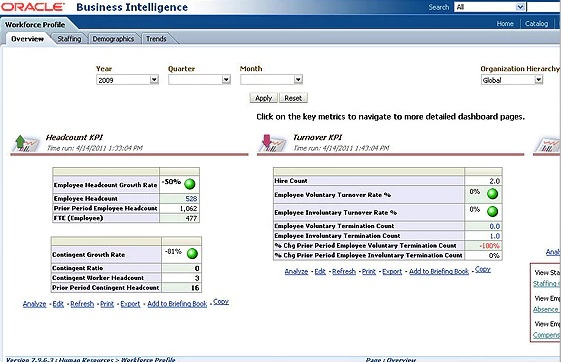
Task: Click Contingent Worker Headcount value 3
Action: (x=197, y=278)
